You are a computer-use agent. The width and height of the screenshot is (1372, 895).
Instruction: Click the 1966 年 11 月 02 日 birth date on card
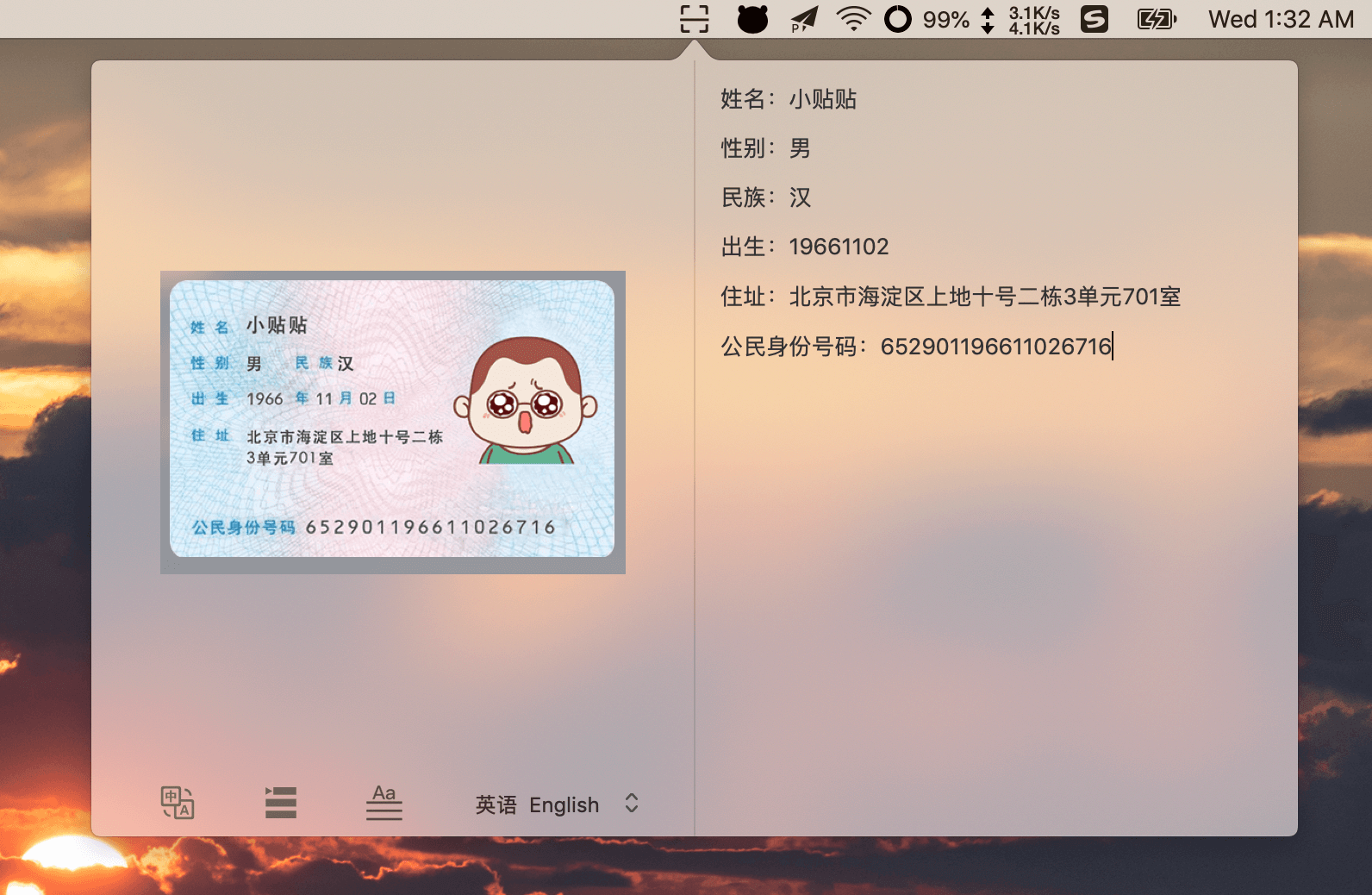click(321, 398)
